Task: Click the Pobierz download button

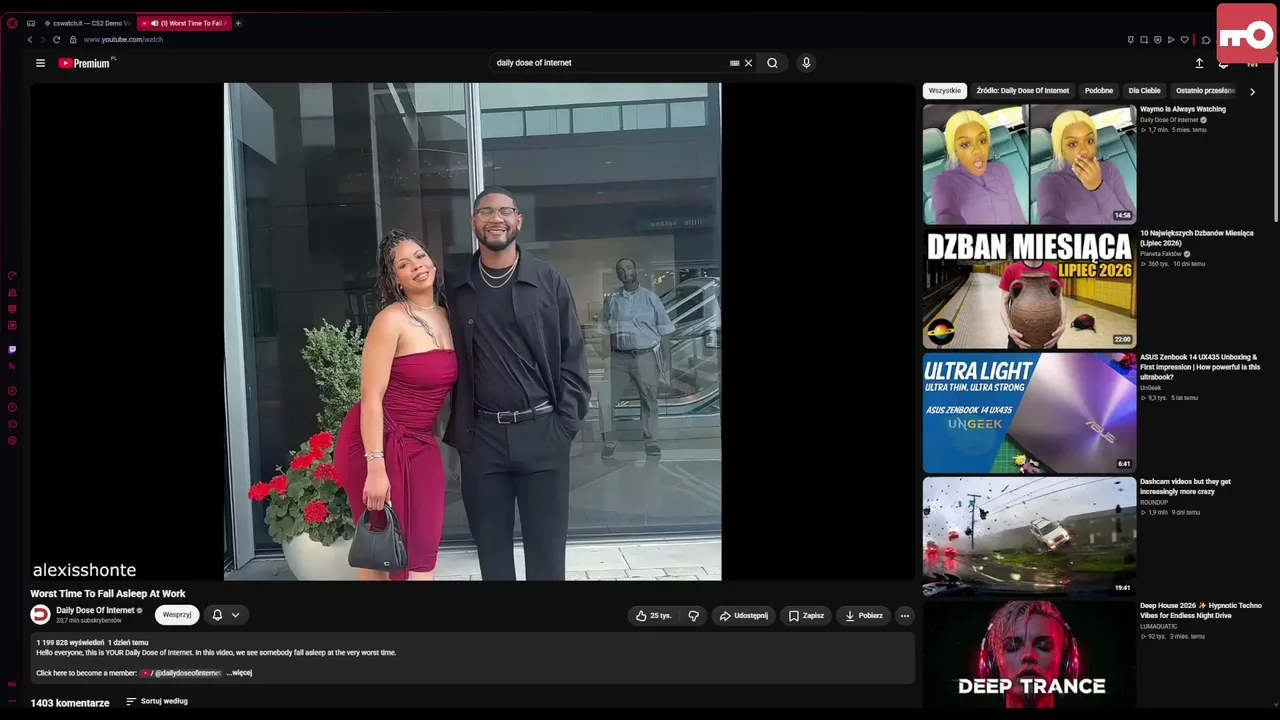Action: pyautogui.click(x=864, y=616)
